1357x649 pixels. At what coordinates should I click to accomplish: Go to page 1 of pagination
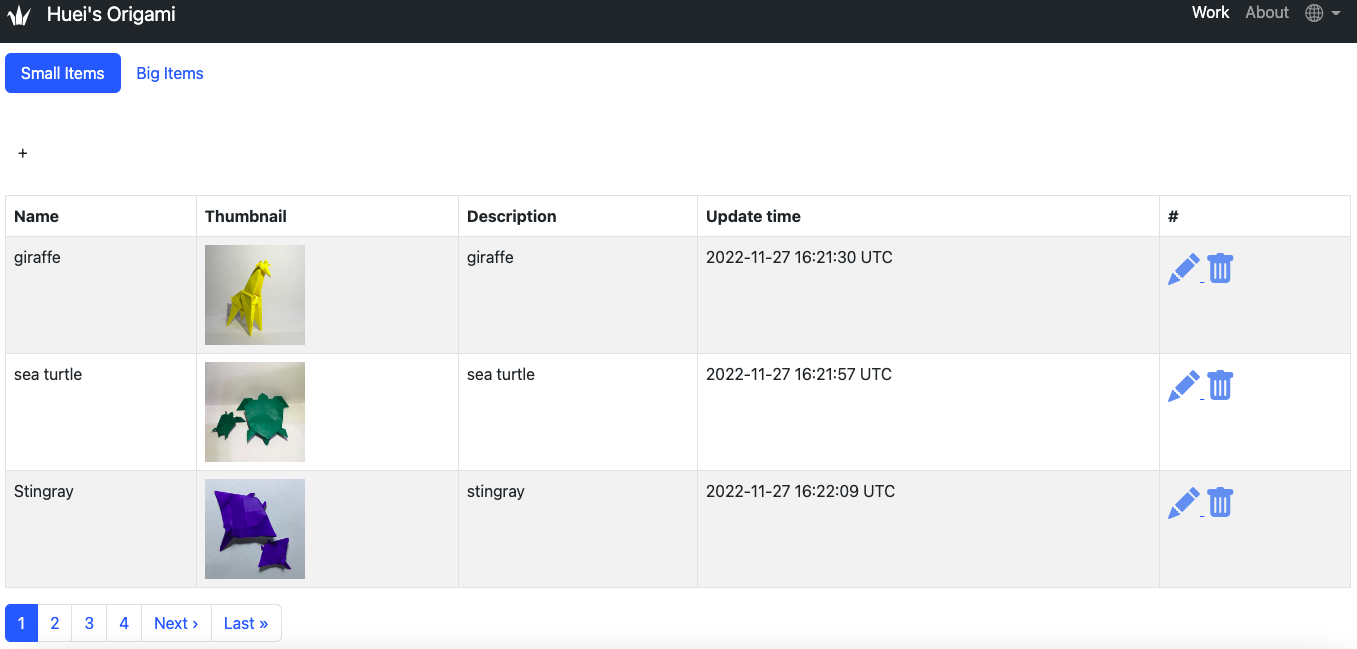pos(21,623)
